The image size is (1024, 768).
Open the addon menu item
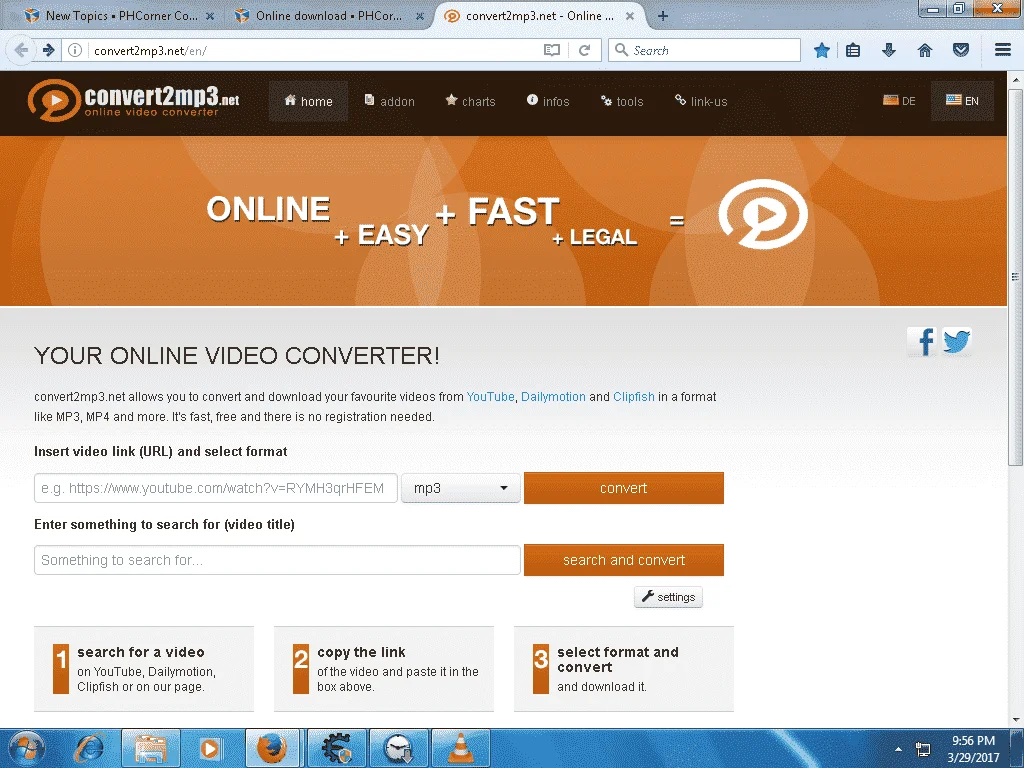tap(389, 101)
